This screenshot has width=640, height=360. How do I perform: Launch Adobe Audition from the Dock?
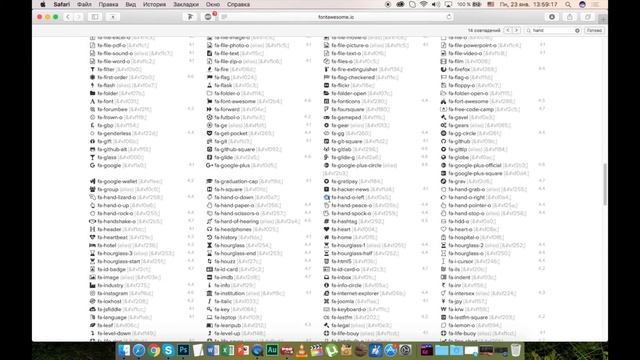[272, 350]
